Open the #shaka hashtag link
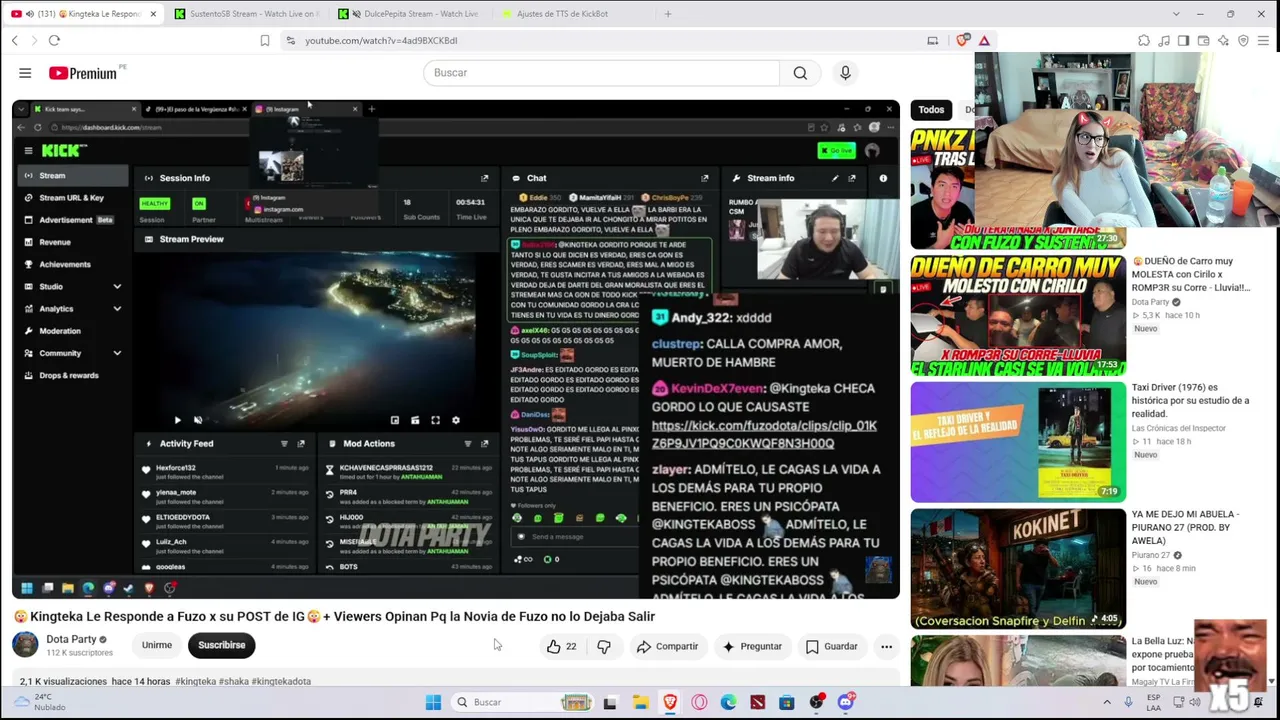The image size is (1280, 720). click(233, 681)
